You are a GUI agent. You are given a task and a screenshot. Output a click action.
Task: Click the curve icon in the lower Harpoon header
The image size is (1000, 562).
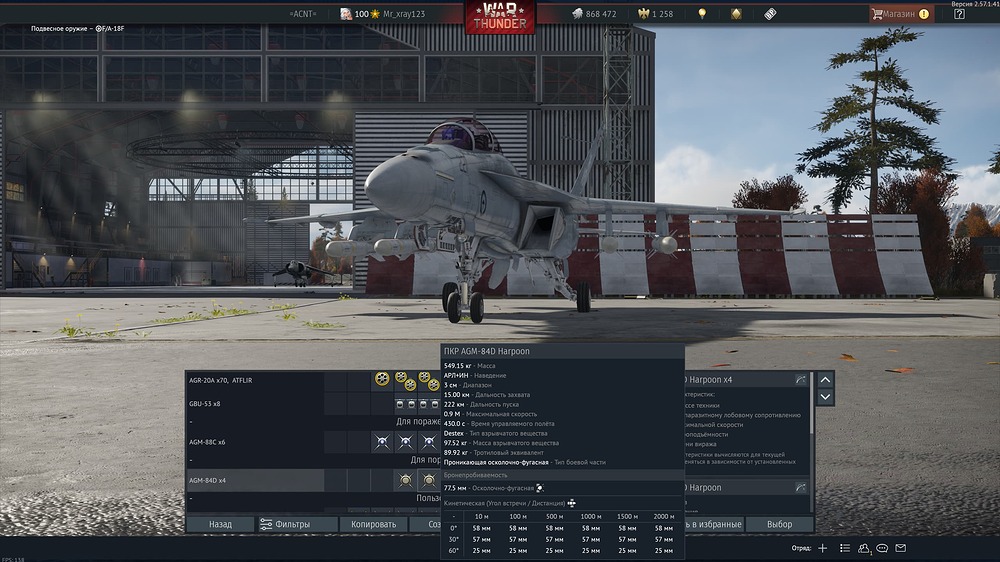pyautogui.click(x=800, y=487)
